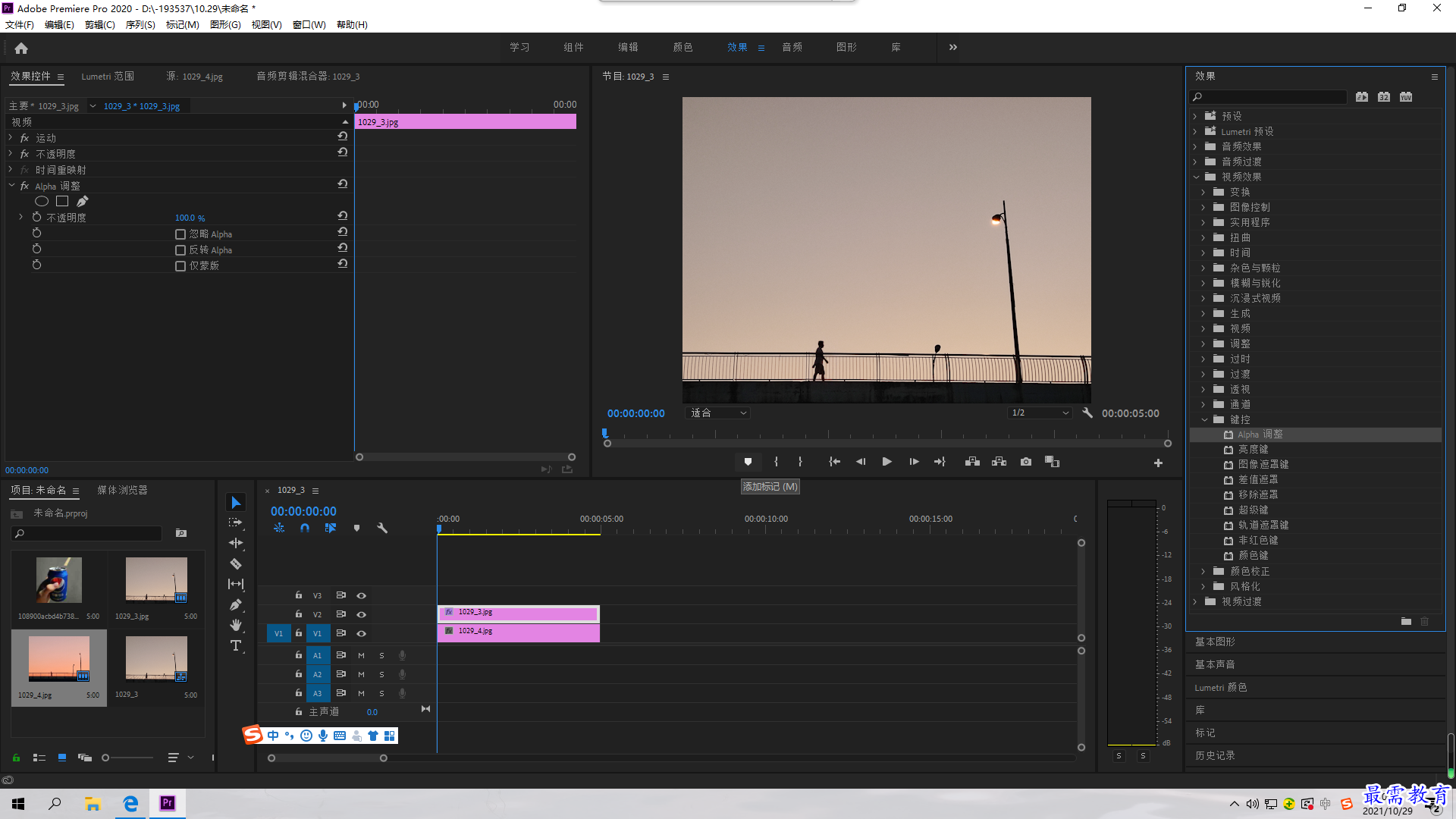
Task: Toggle V2 track output eye
Action: point(362,615)
